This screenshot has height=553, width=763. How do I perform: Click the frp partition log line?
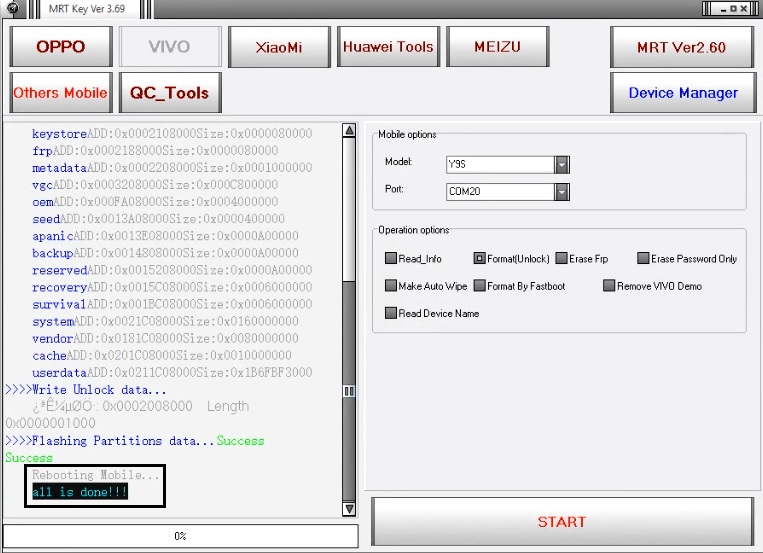tap(155, 150)
